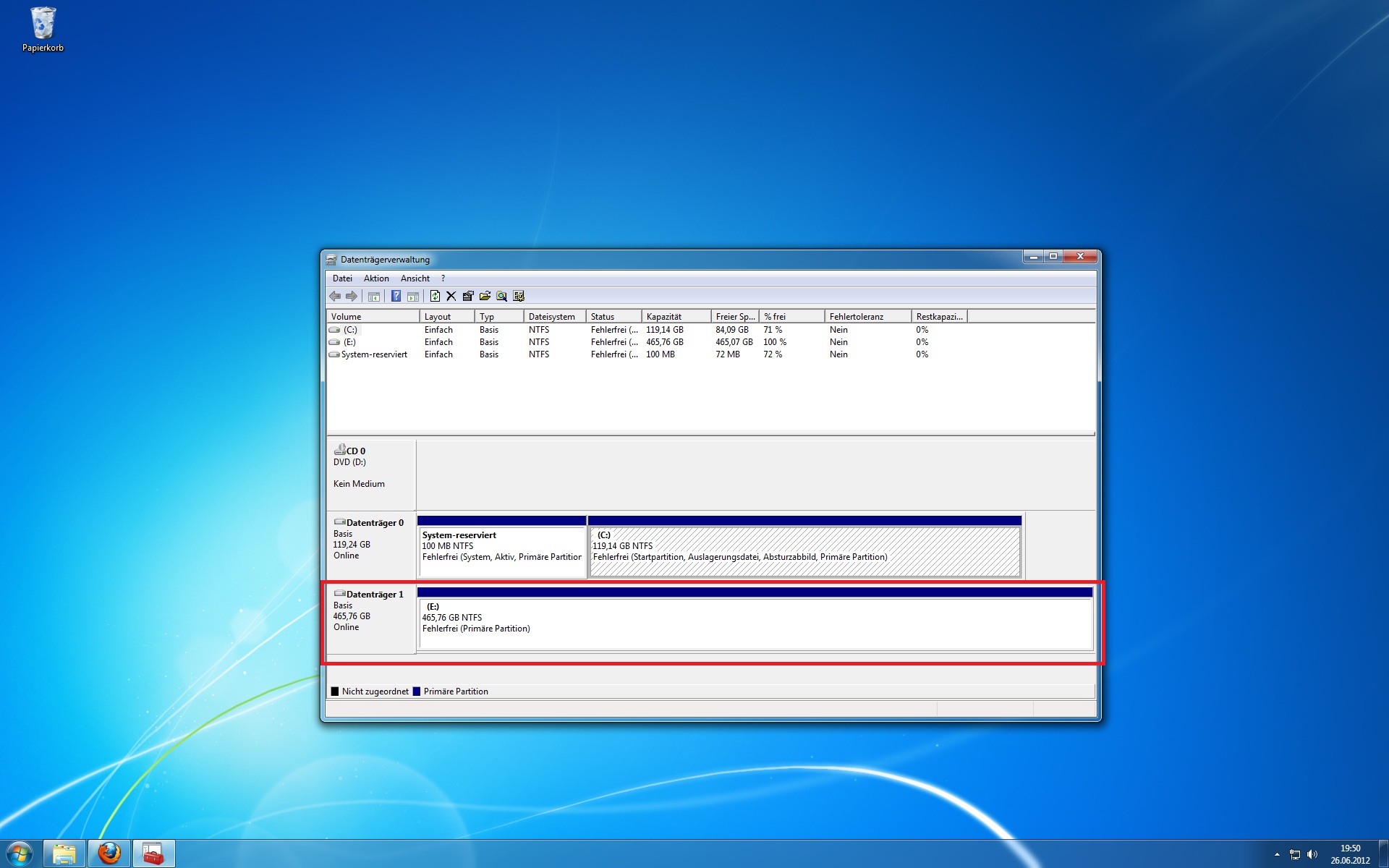
Task: Select the hatched (C:) partition block
Action: (x=804, y=551)
